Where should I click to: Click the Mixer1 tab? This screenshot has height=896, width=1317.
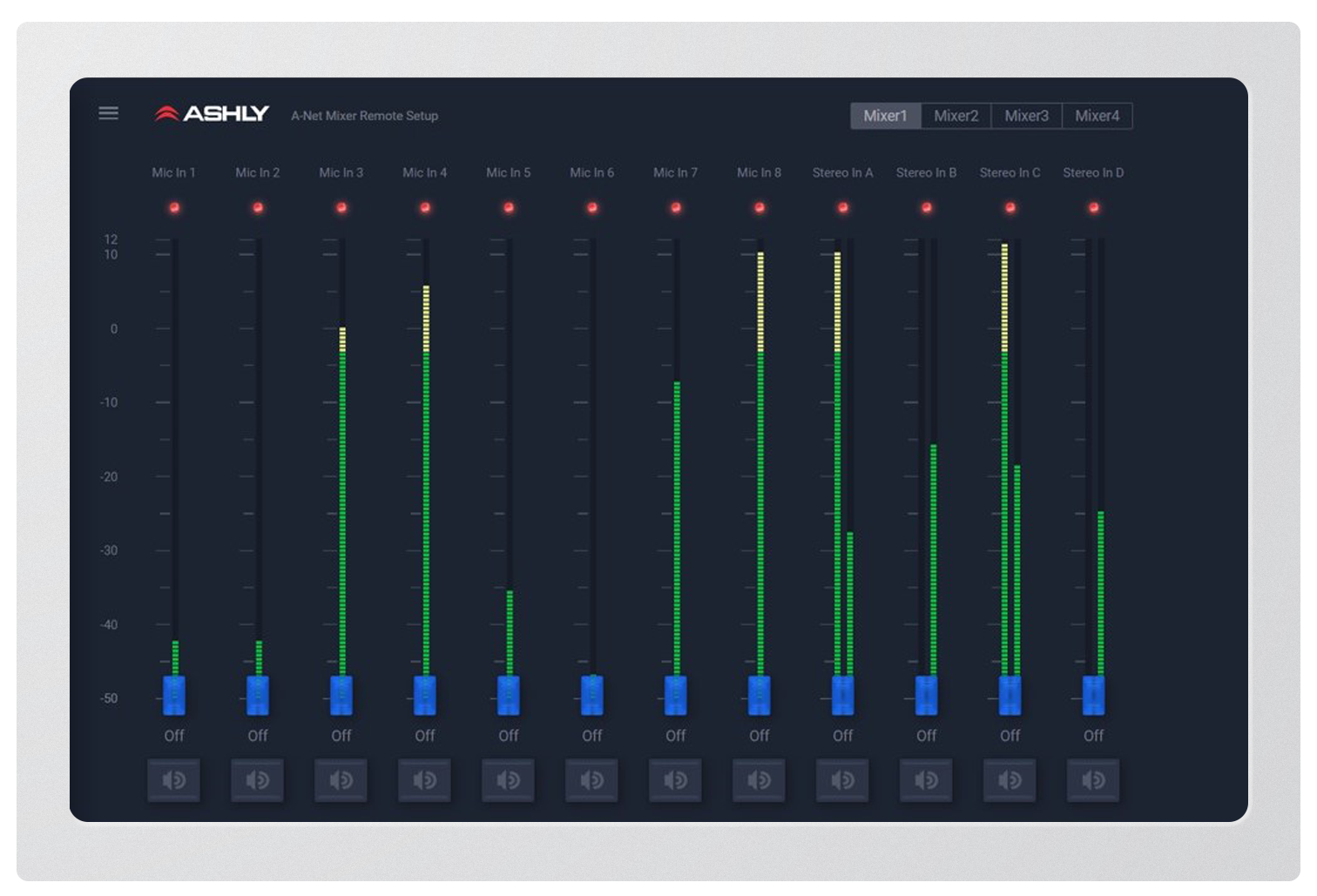click(x=885, y=116)
